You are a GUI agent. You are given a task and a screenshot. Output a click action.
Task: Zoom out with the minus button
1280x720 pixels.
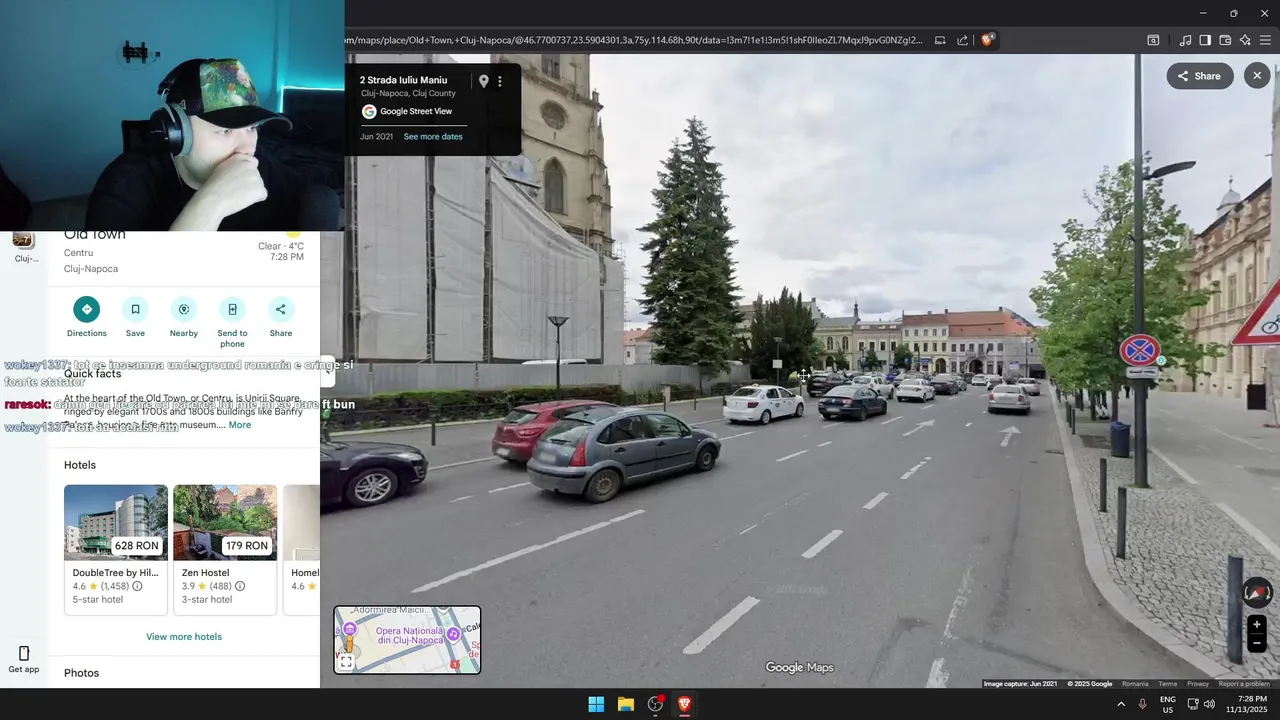[1257, 644]
